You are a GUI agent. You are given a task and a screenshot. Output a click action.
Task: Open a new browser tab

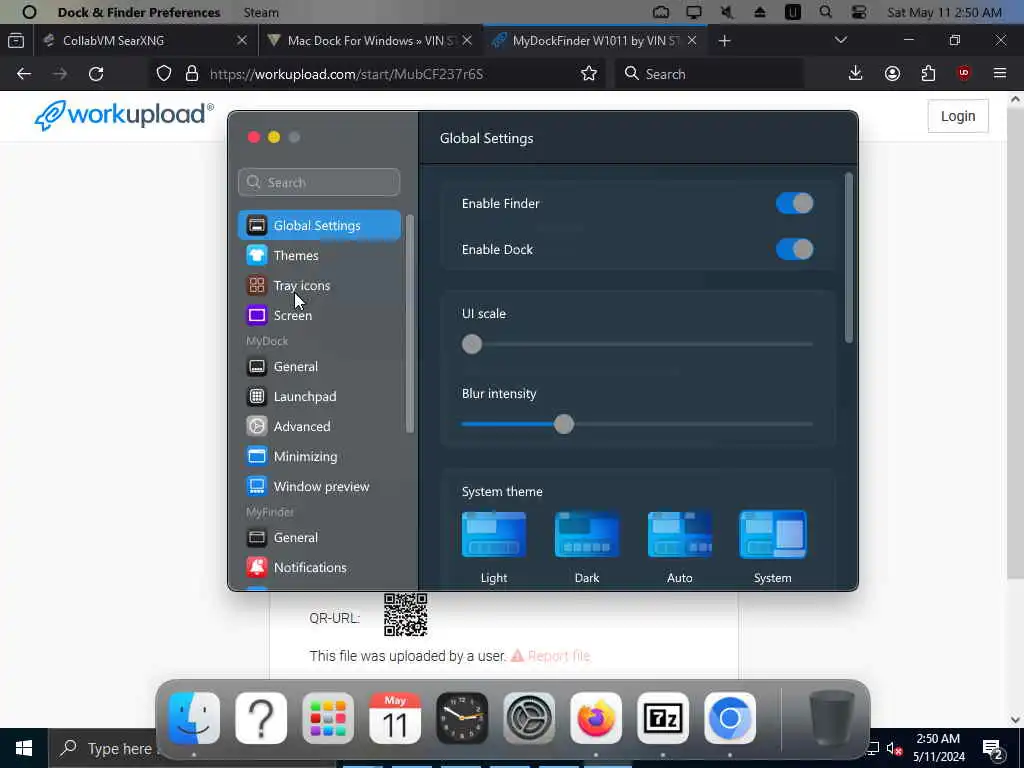tap(724, 40)
